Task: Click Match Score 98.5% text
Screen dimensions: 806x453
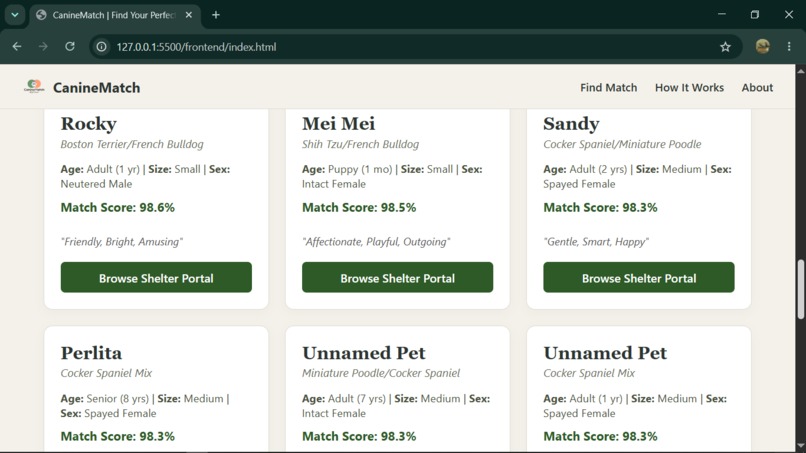Action: (x=359, y=208)
